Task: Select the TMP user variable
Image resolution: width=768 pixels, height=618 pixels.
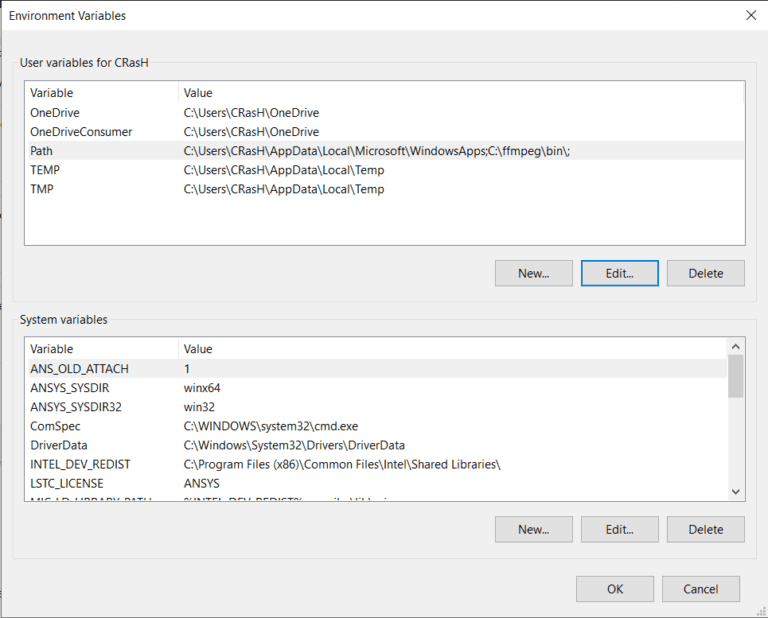Action: [x=42, y=189]
